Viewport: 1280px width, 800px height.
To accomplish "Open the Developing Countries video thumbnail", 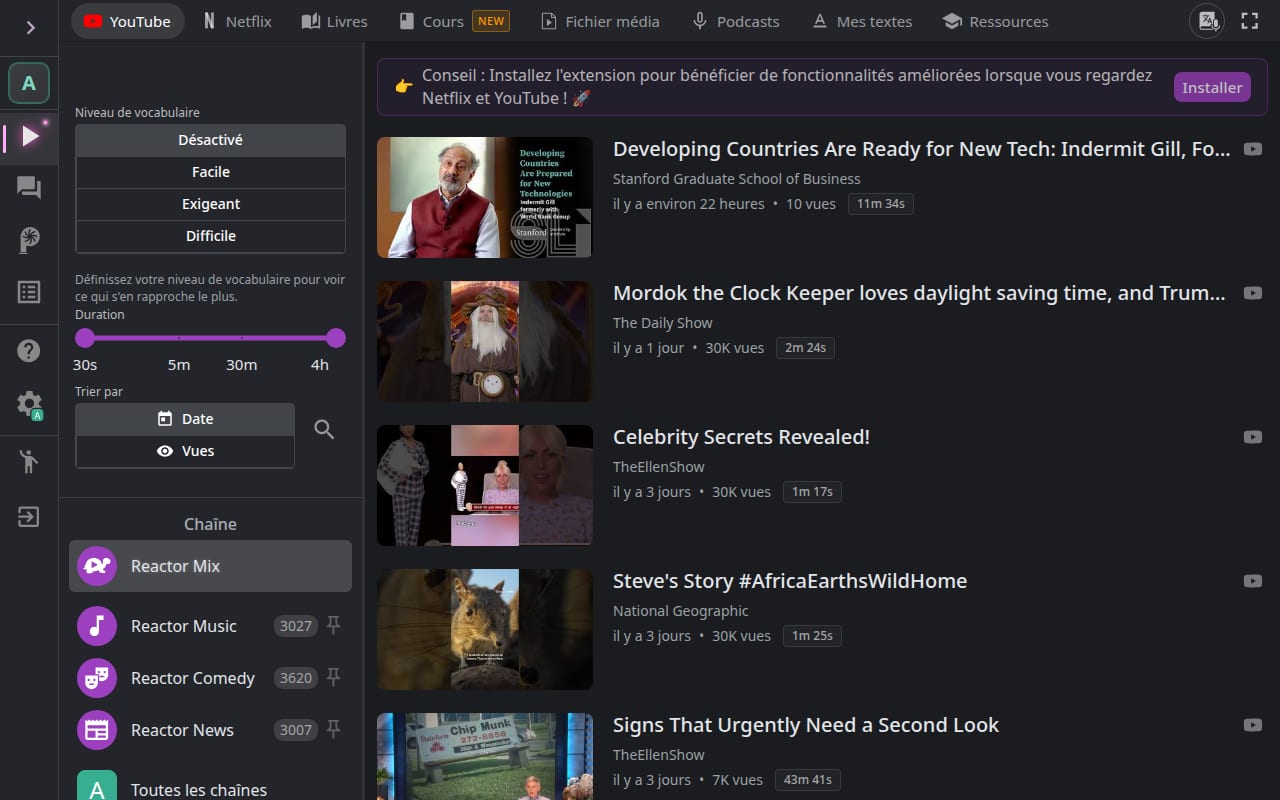I will pos(485,197).
